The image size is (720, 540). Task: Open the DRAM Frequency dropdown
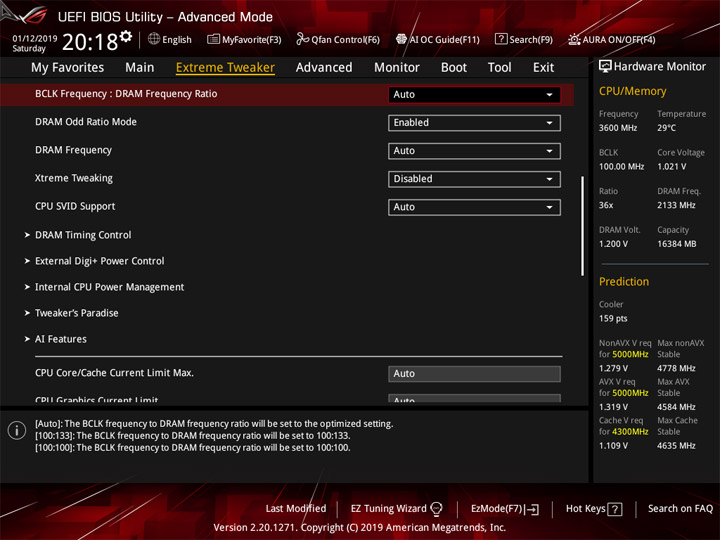click(x=474, y=151)
